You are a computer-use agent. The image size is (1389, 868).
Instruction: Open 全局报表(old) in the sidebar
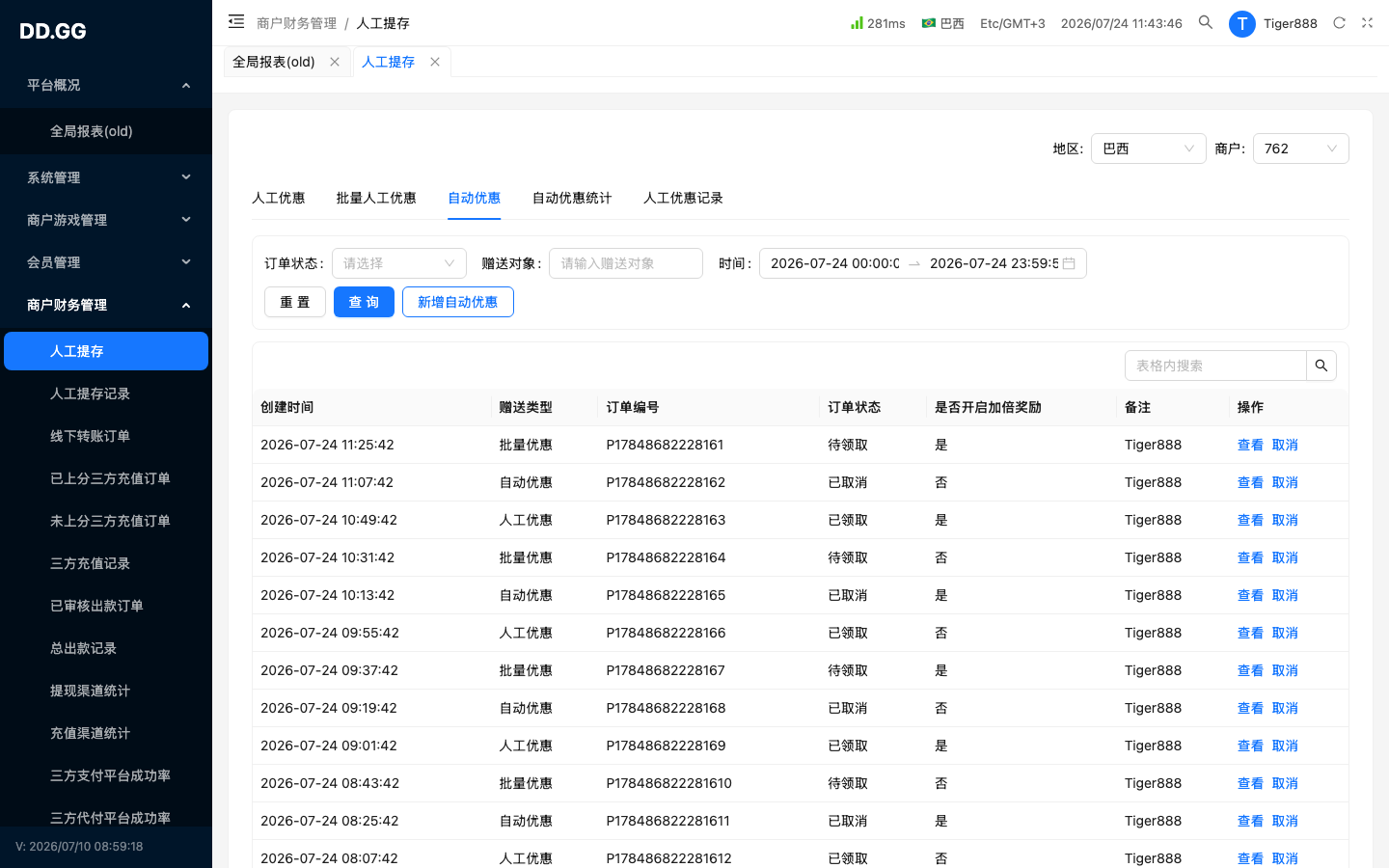click(x=106, y=131)
